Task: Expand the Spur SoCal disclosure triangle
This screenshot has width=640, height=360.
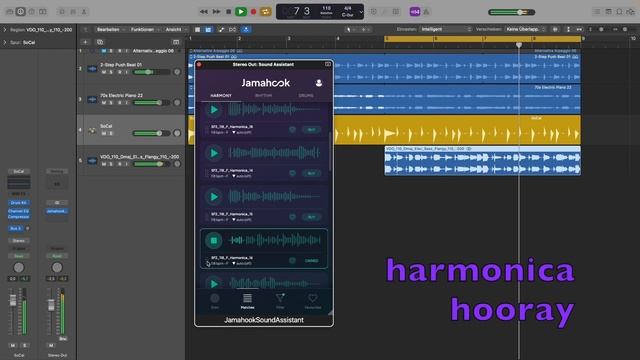Action: [4, 42]
